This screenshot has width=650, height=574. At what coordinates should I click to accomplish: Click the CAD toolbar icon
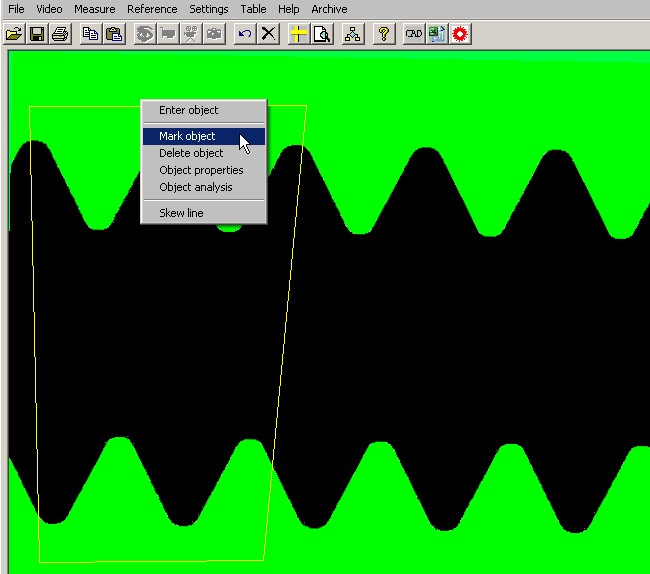point(413,34)
